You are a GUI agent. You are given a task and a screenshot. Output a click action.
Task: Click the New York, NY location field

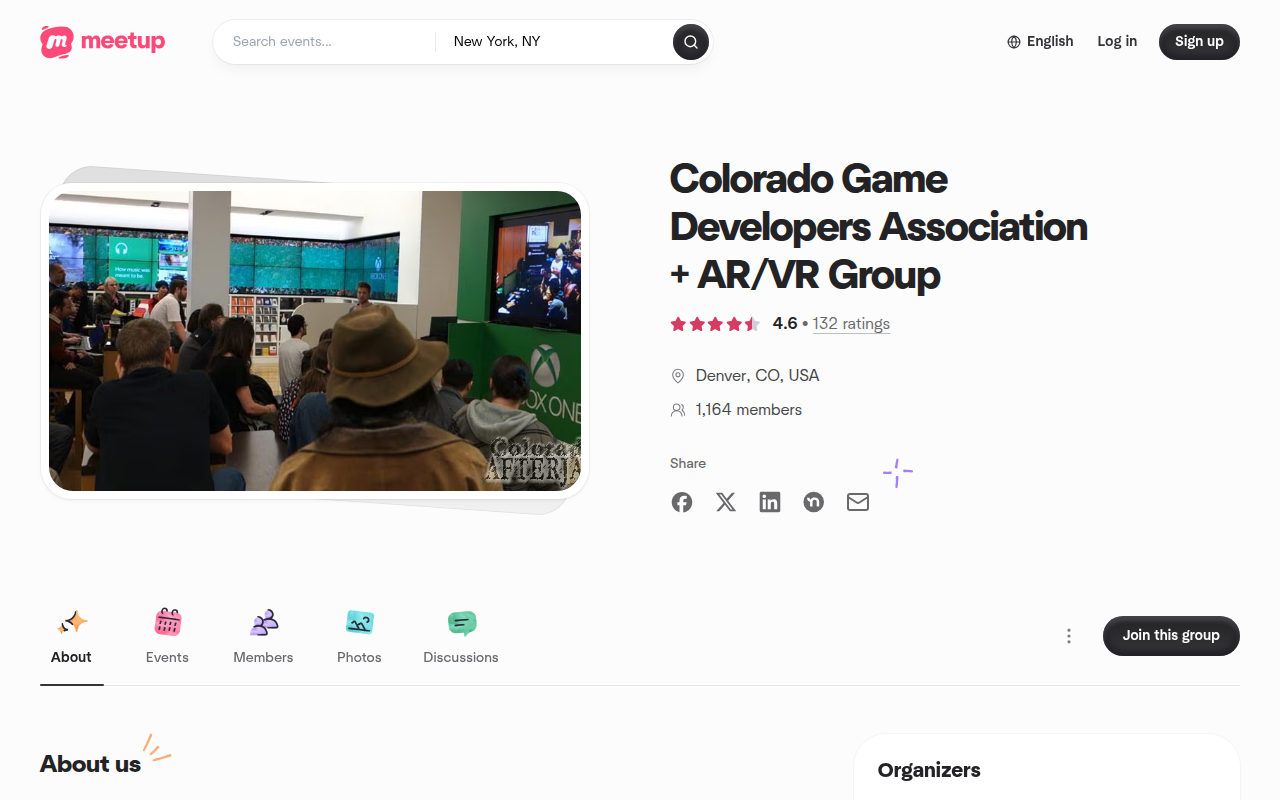point(554,42)
